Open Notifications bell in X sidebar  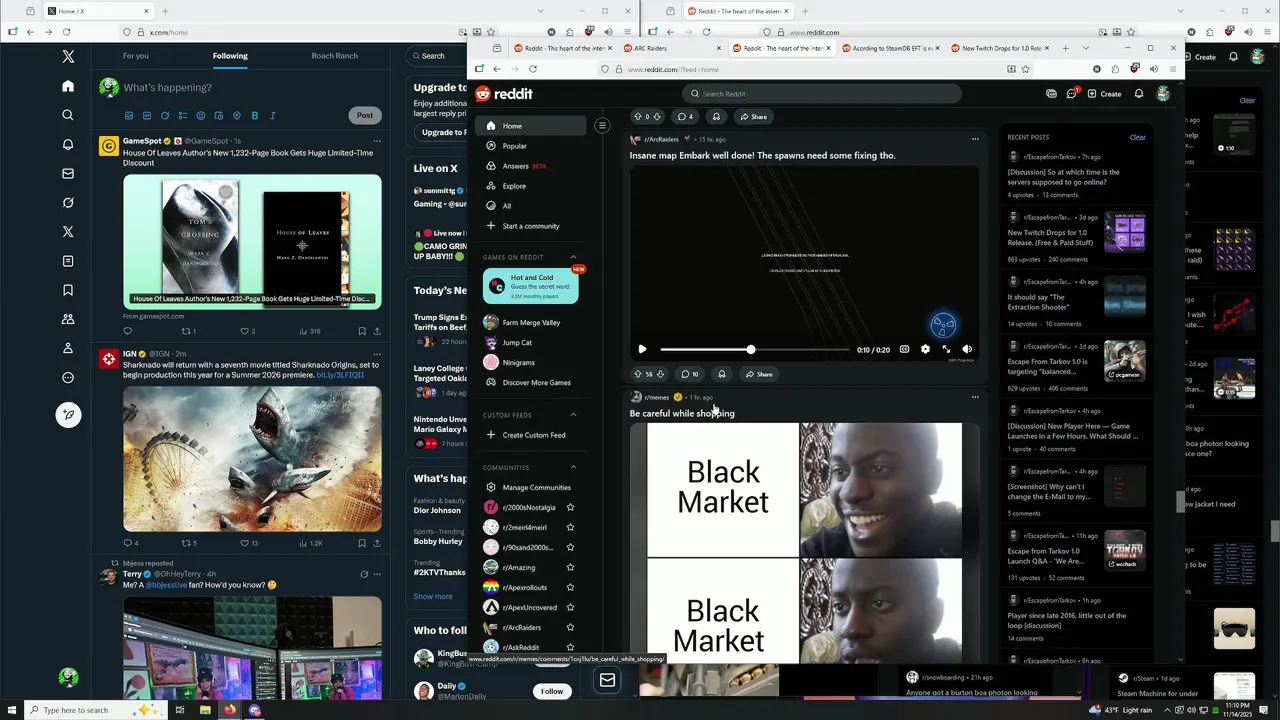(x=68, y=144)
